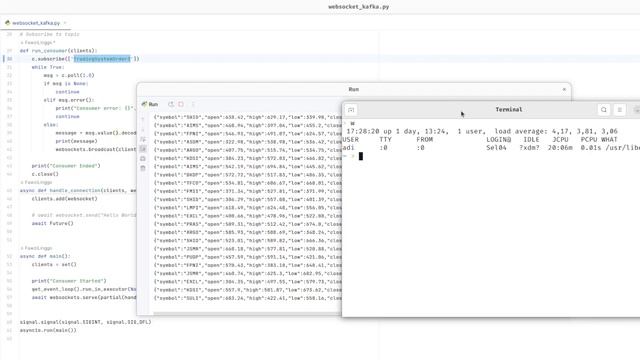
Task: Click 'print("Consumer Ended")' in the editor
Action: coord(66,166)
